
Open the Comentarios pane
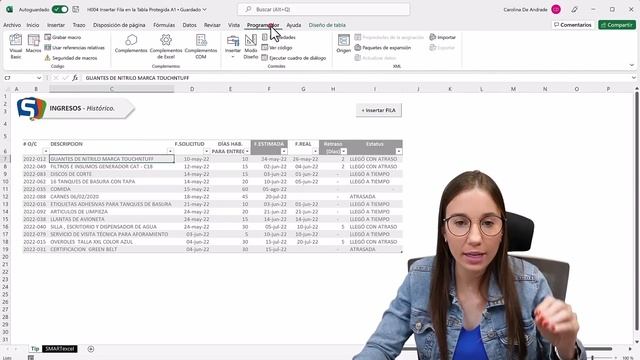[573, 25]
